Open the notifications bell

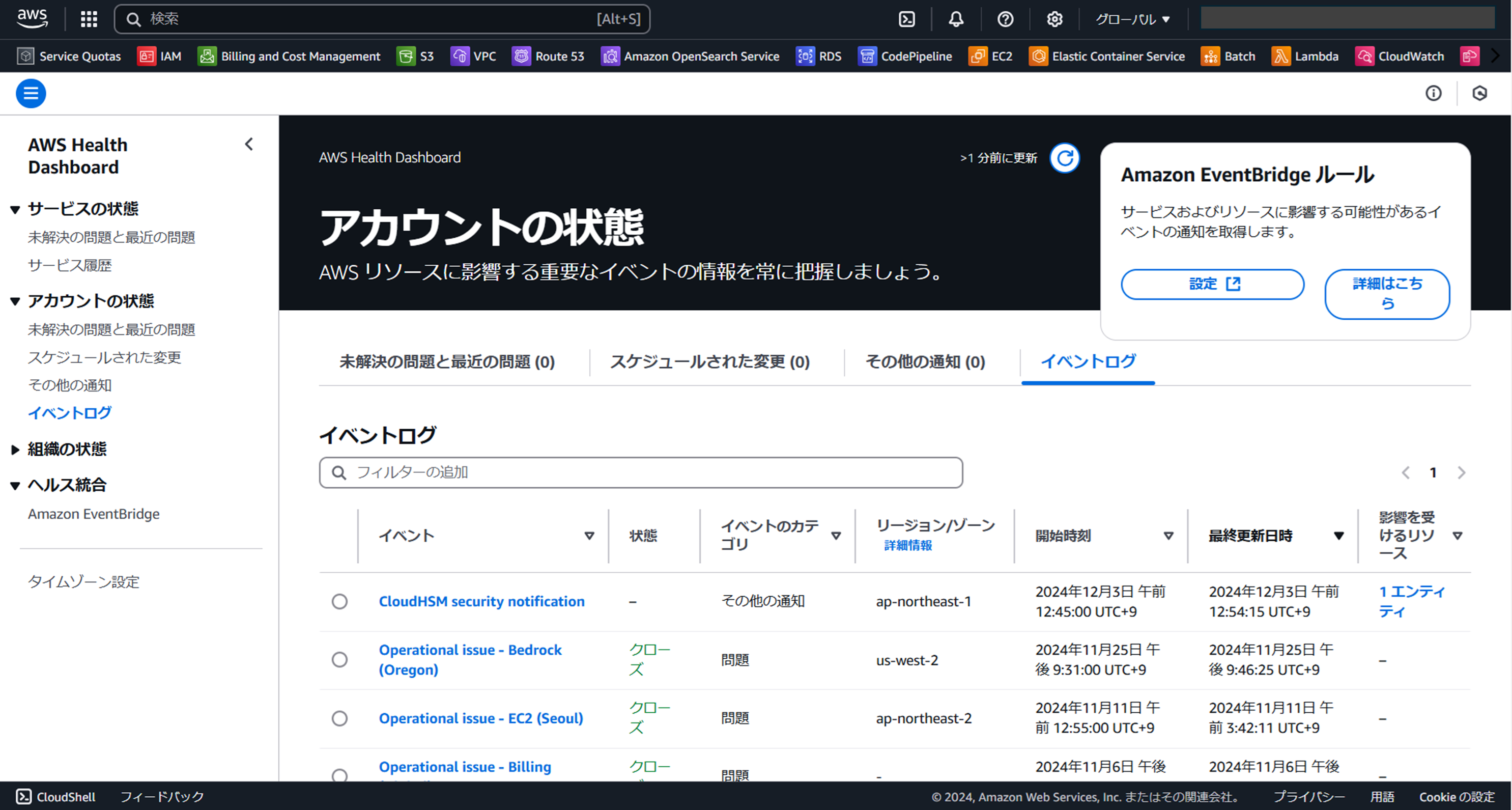tap(956, 19)
